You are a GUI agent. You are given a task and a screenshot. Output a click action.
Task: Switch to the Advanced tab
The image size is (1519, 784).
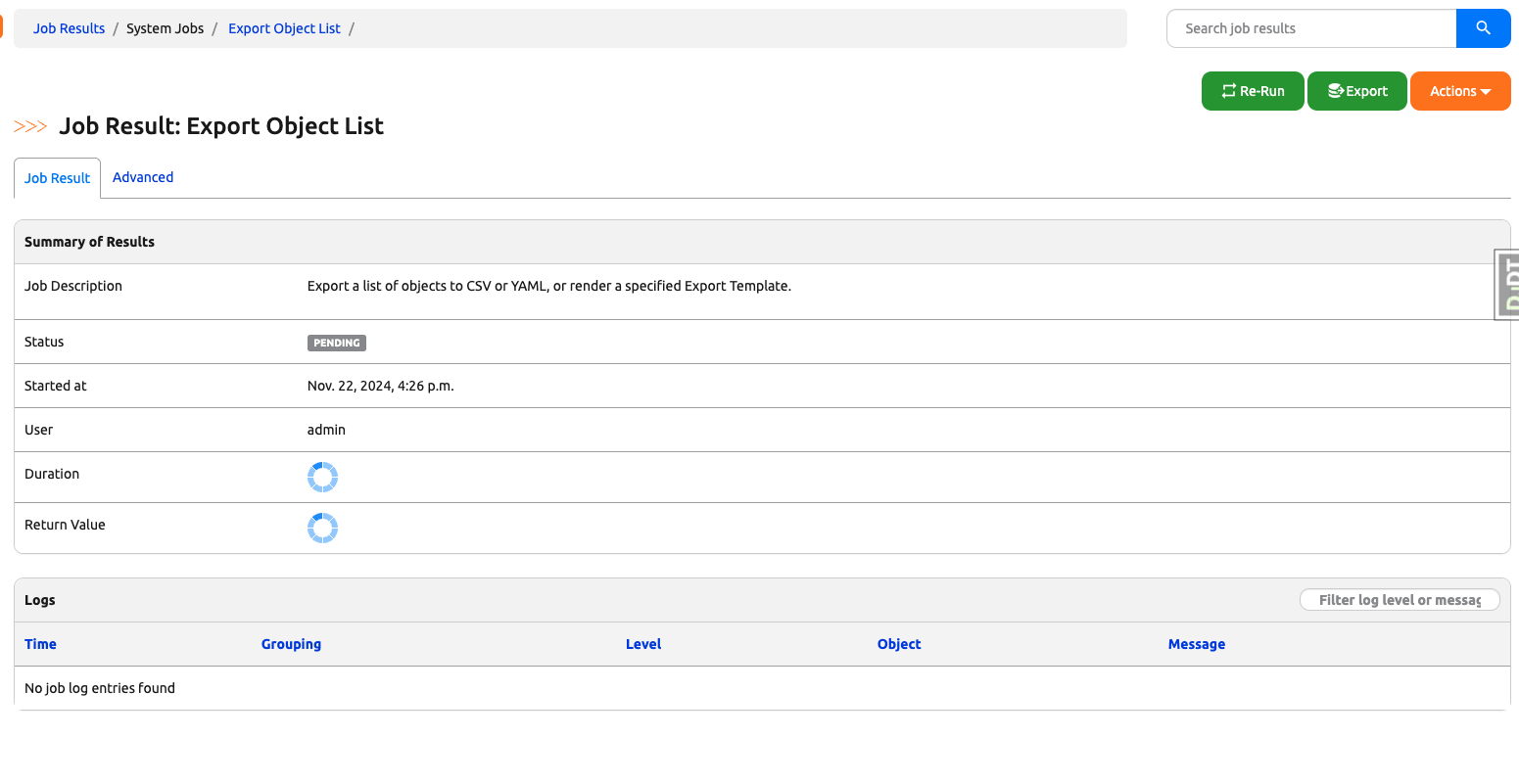coord(143,177)
